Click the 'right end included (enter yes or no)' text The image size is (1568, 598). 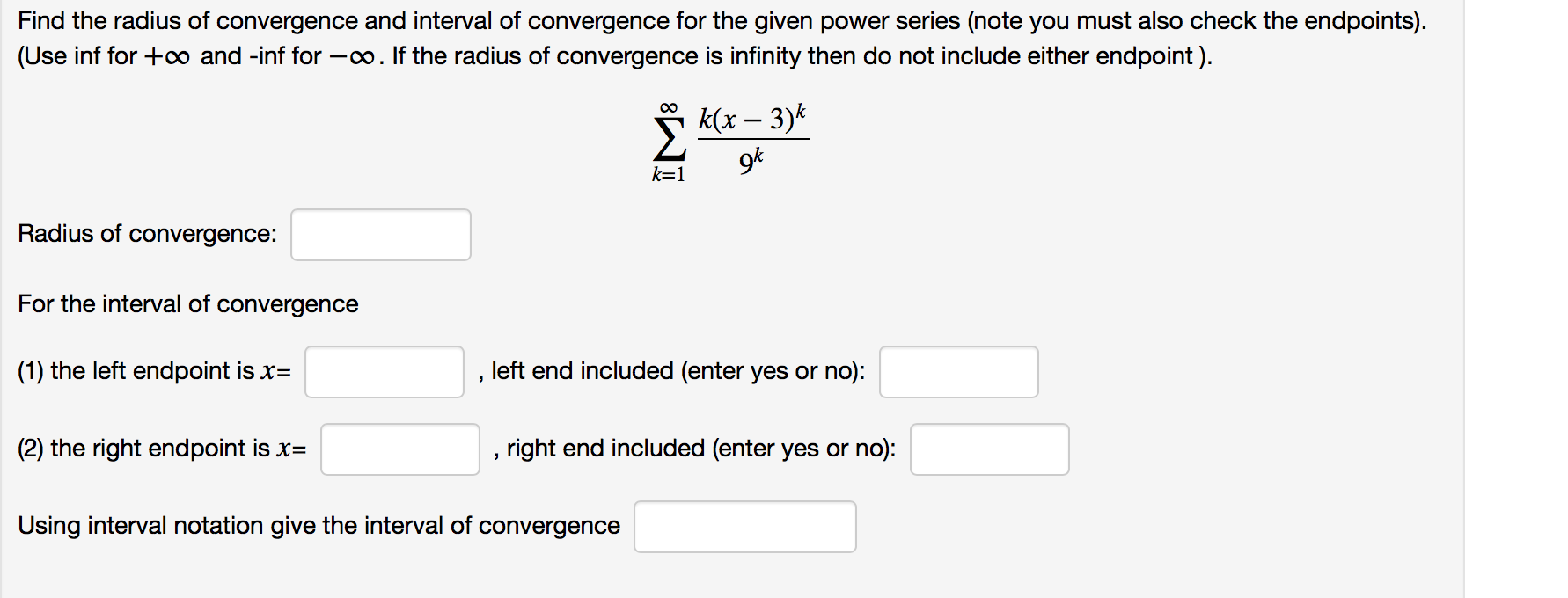click(x=695, y=448)
